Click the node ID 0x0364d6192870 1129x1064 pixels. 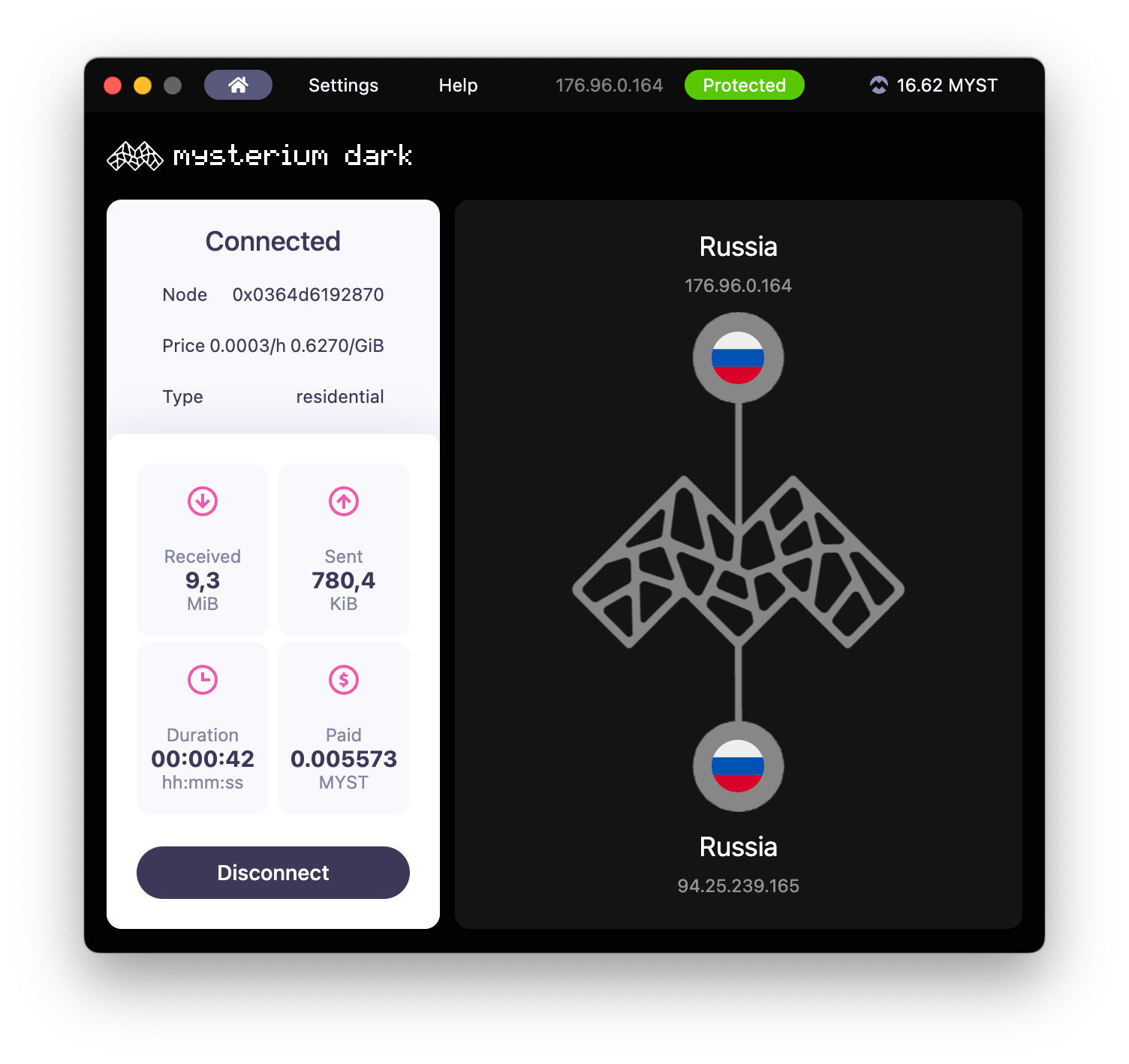point(308,295)
